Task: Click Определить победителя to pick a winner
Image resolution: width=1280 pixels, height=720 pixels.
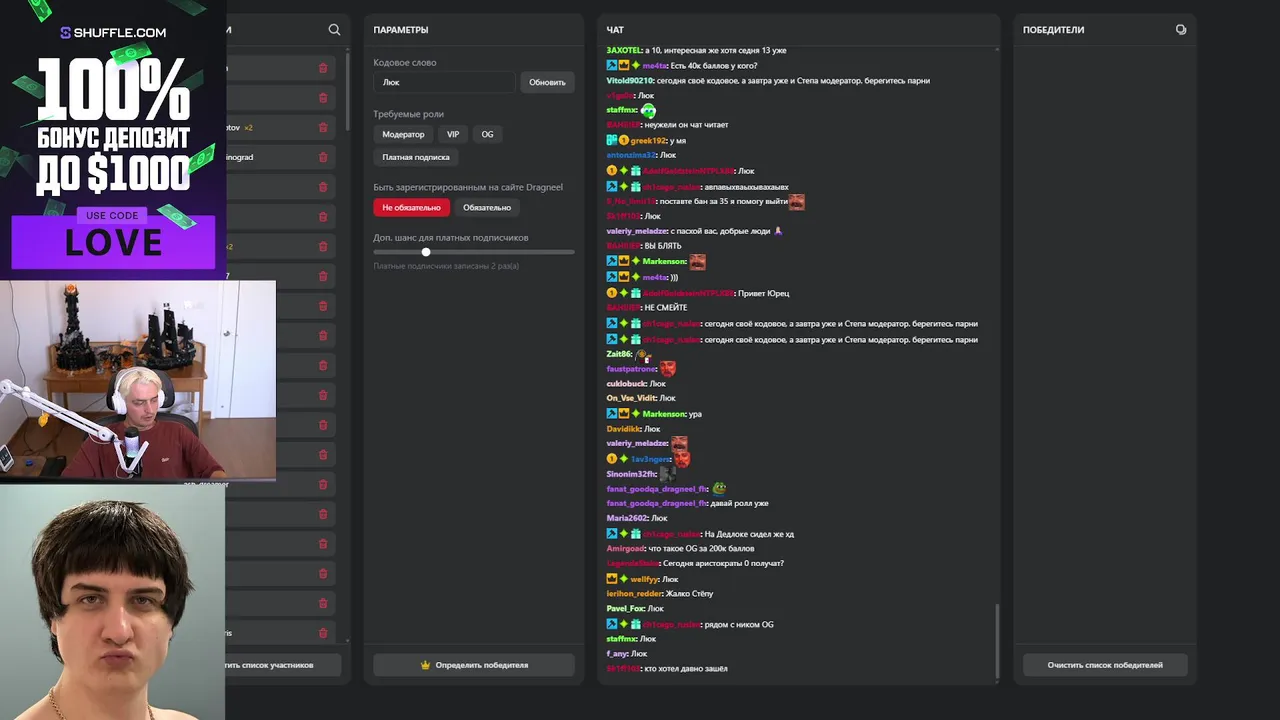Action: pos(474,665)
